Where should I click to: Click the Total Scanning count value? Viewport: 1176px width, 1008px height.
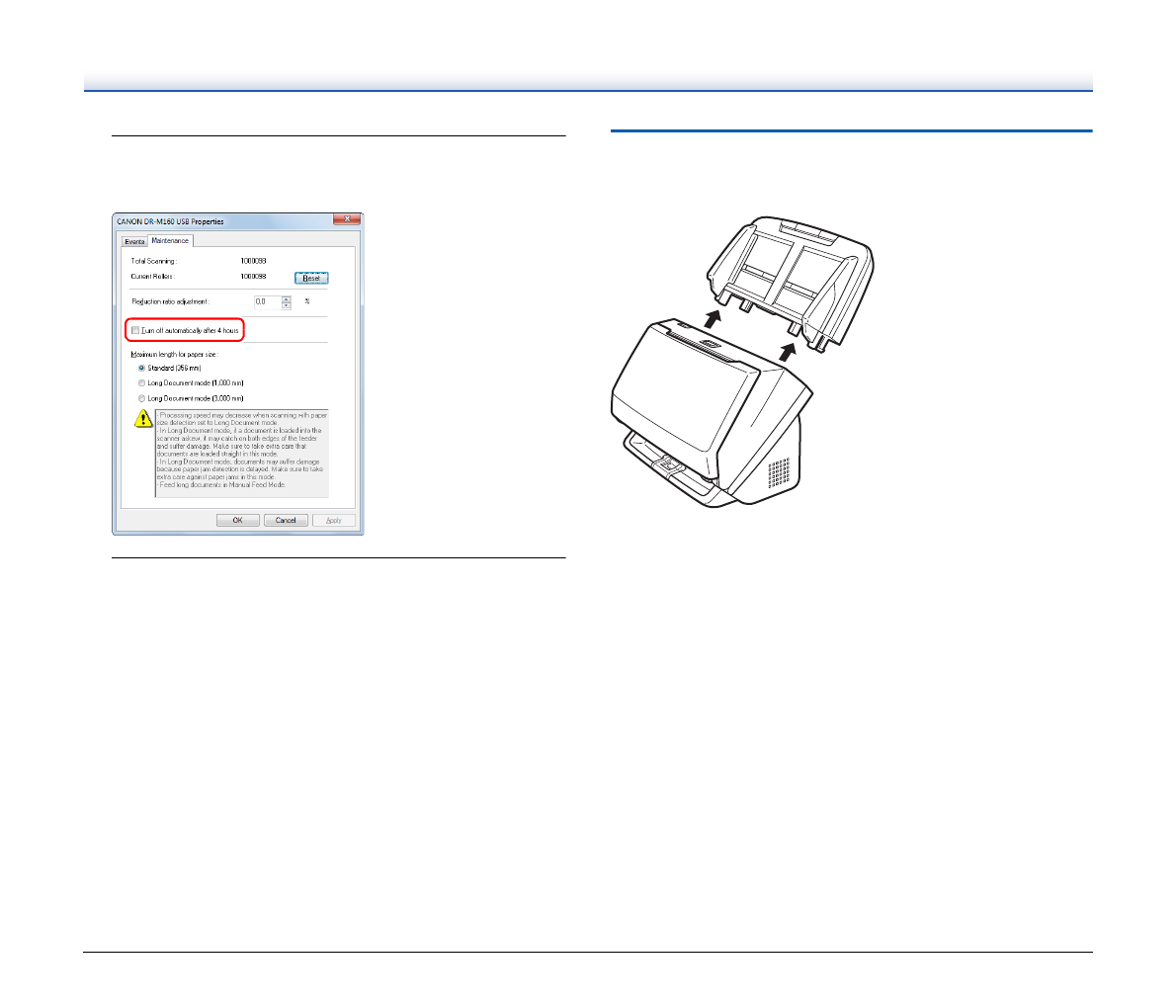pyautogui.click(x=252, y=260)
